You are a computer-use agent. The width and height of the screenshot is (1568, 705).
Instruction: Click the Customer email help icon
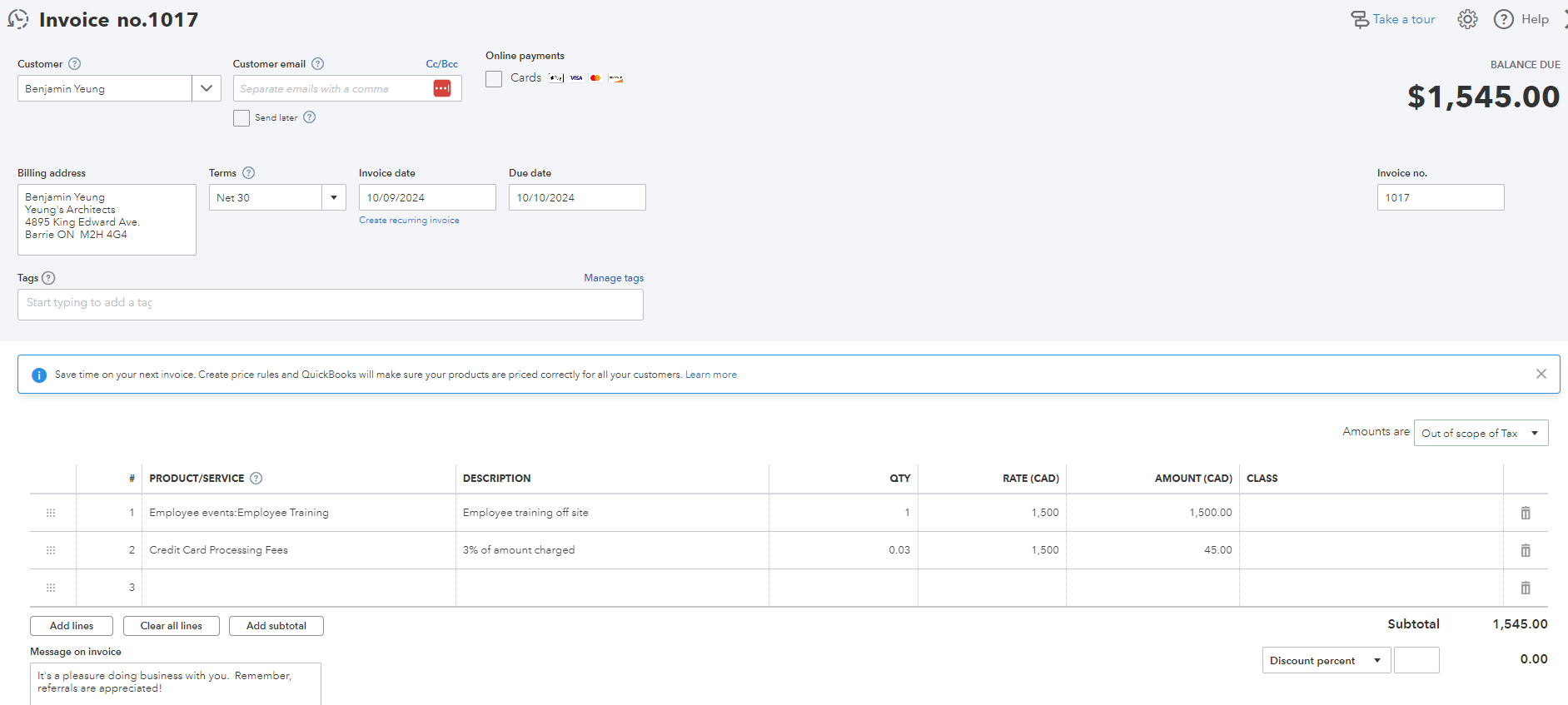pos(317,64)
